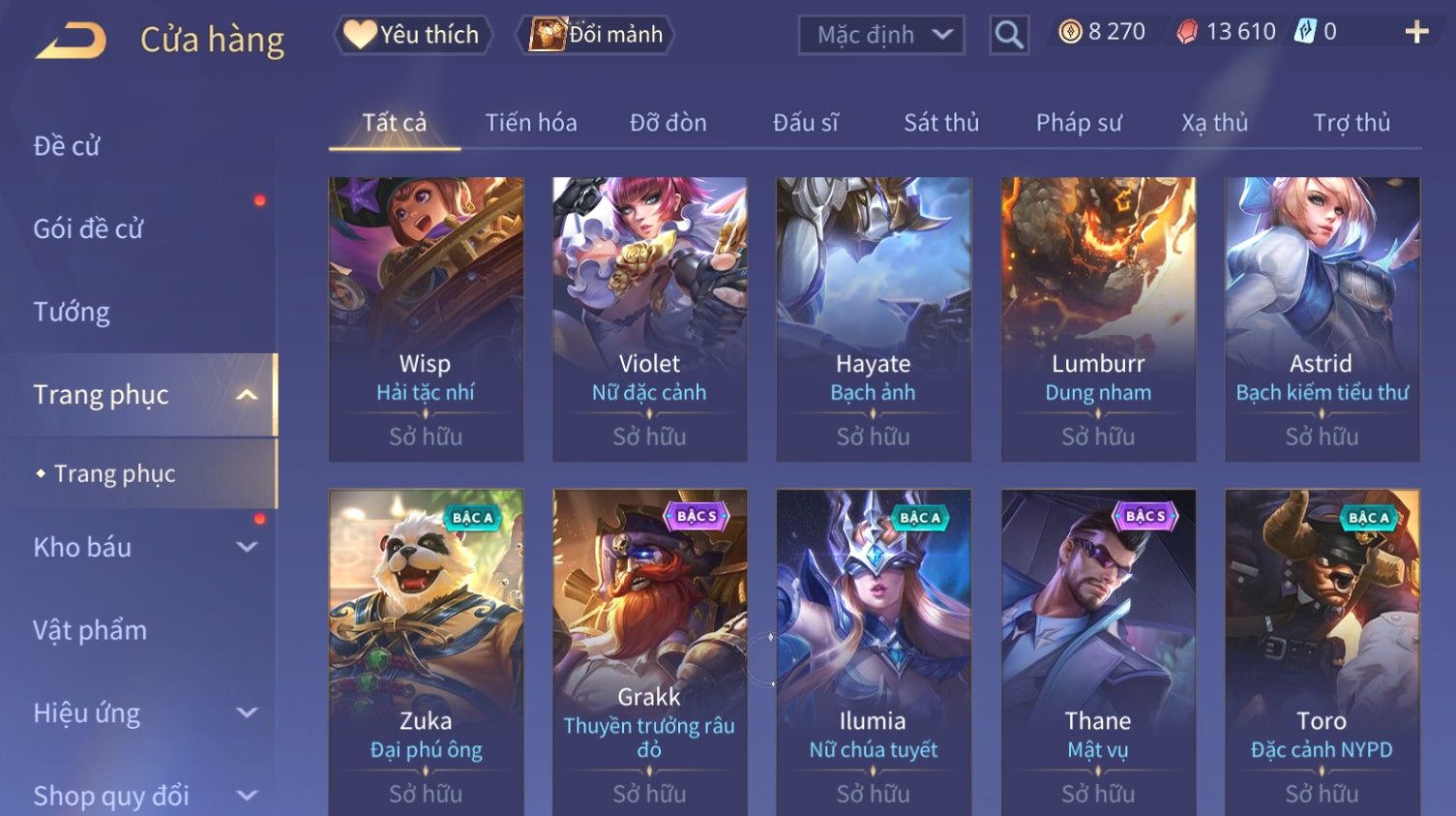Select the Zuka Đại phú ông skin card
The height and width of the screenshot is (816, 1456).
point(426,652)
